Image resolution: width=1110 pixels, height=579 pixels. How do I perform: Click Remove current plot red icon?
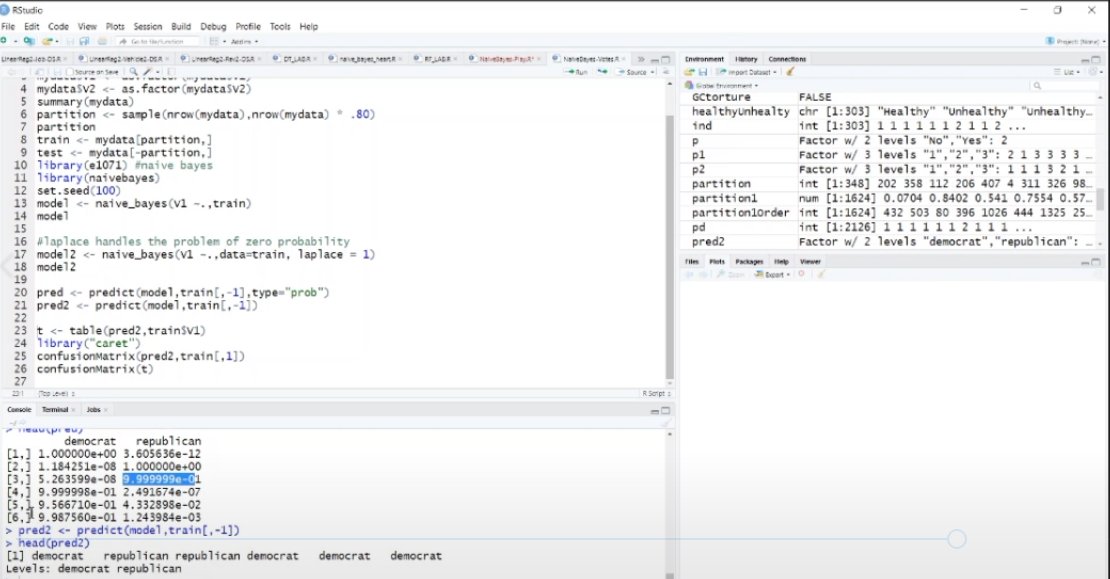click(x=801, y=274)
